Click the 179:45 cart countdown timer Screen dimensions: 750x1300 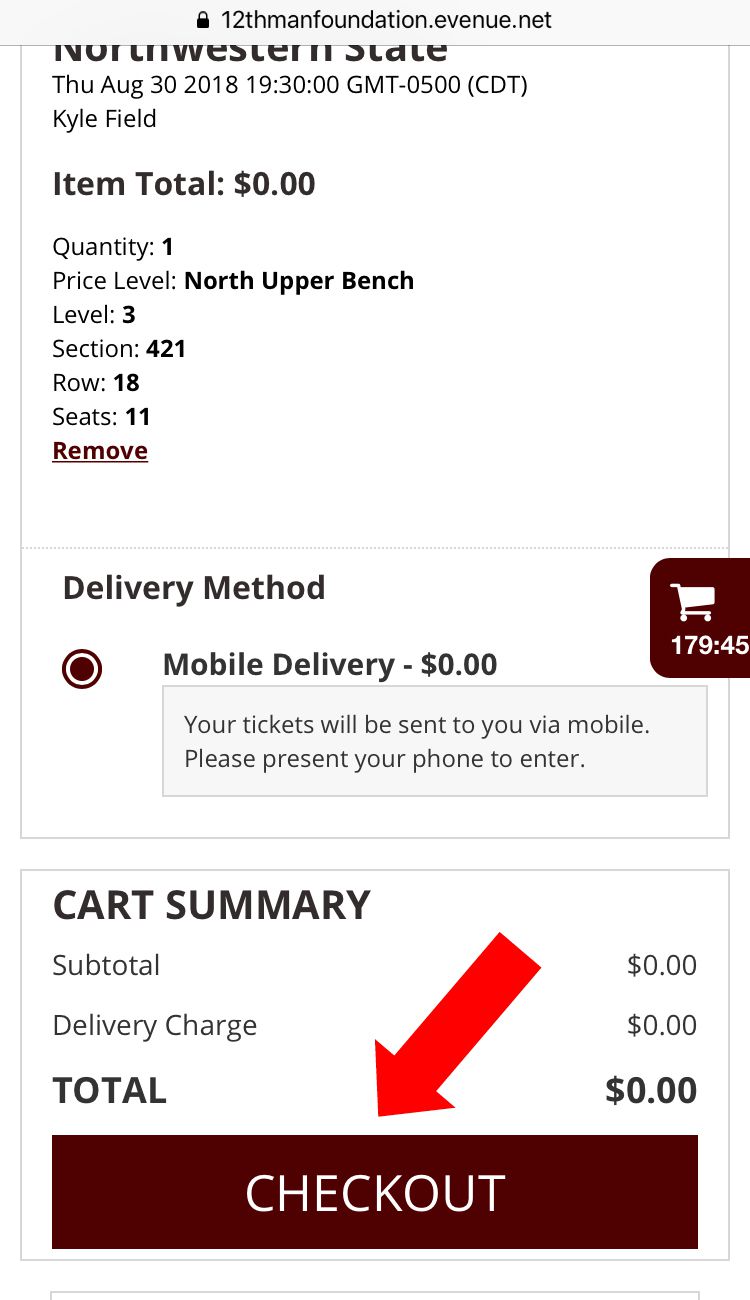710,645
